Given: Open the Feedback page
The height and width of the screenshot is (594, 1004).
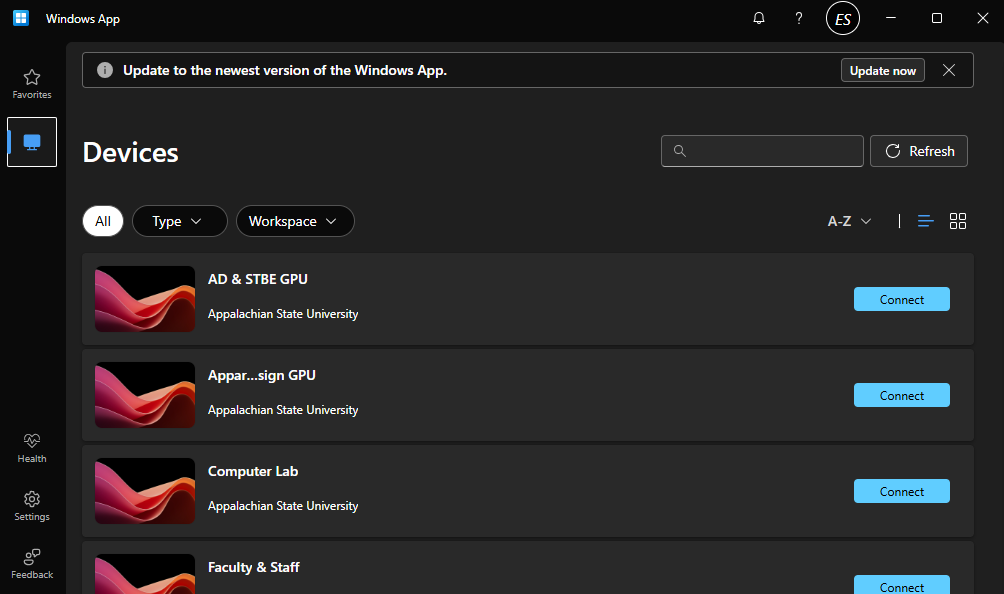Looking at the screenshot, I should [32, 564].
